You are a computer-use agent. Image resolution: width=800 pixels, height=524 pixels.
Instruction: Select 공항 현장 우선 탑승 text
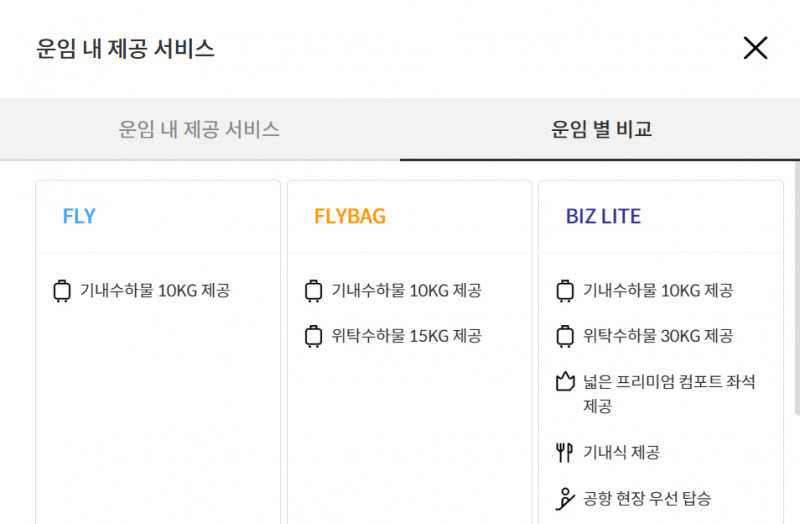(647, 498)
